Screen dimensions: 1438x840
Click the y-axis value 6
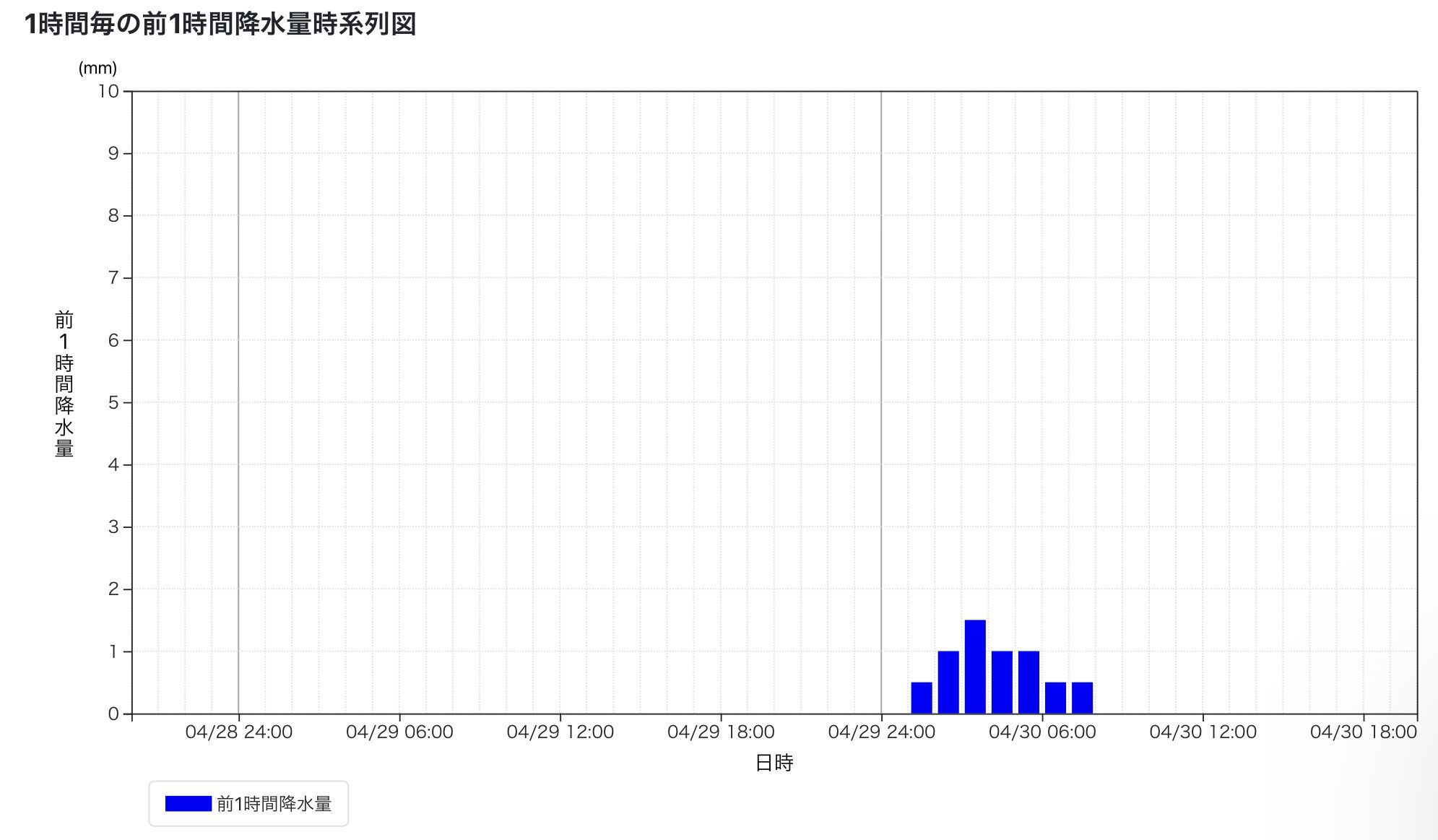113,340
